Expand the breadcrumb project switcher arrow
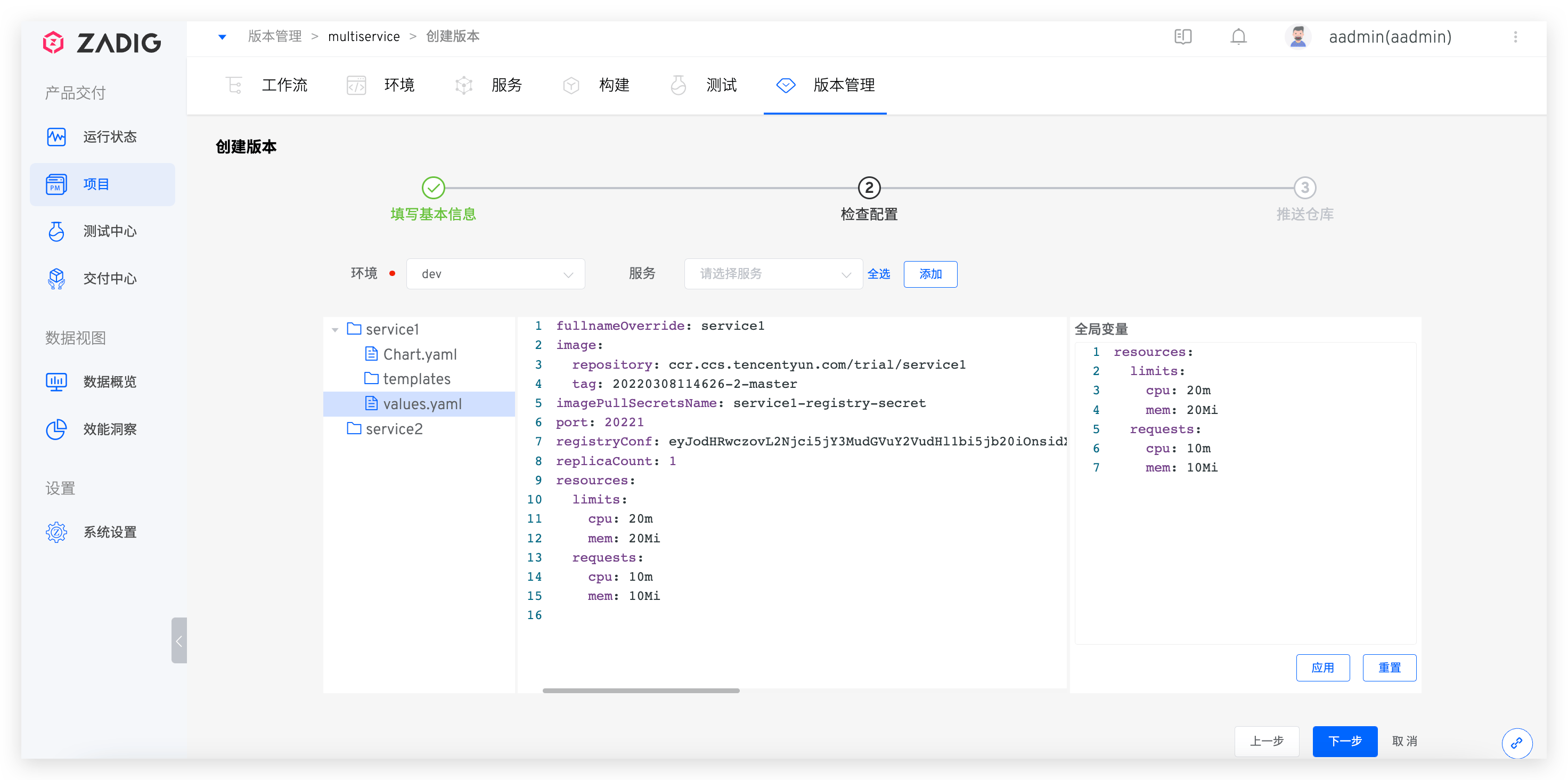The width and height of the screenshot is (1568, 780). [x=222, y=37]
